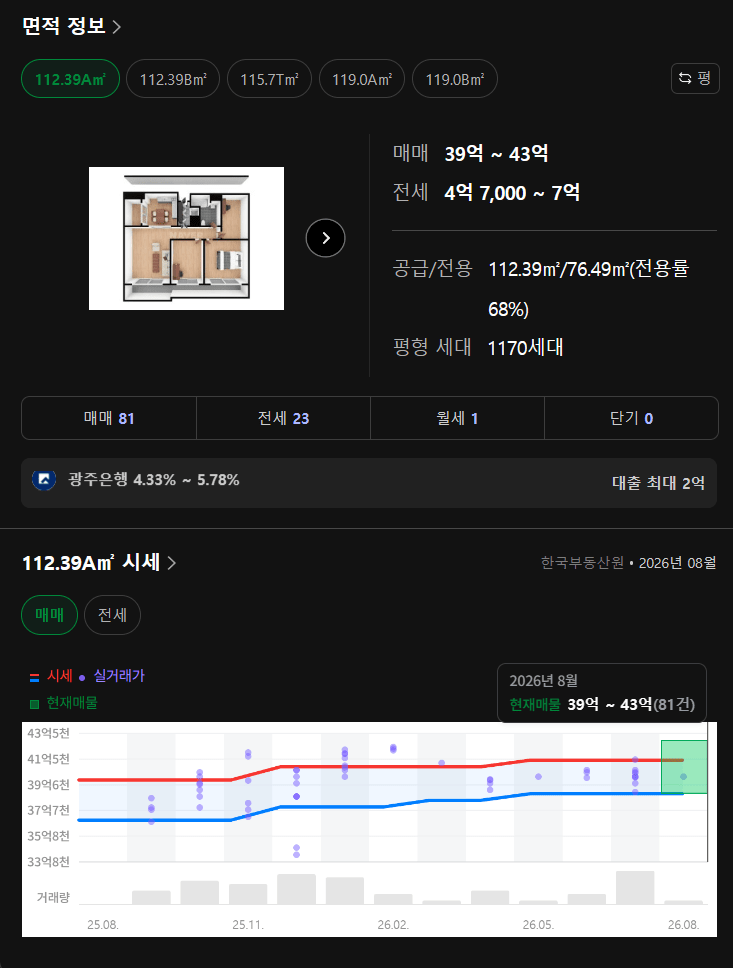Select 매매 price chart button
Screen dimensions: 733x968
pos(49,615)
